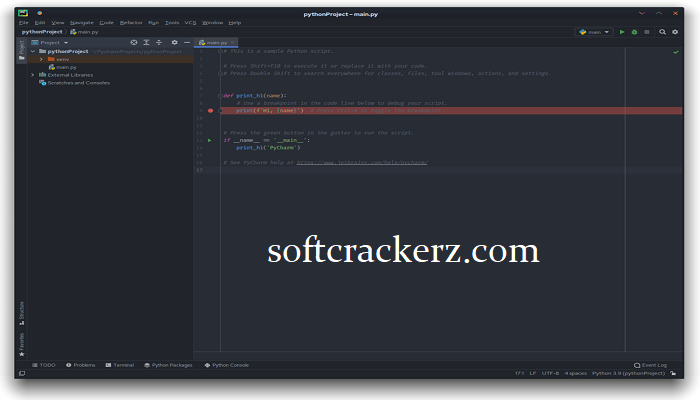The image size is (700, 400).
Task: Open Python 3.9 interpreter selector
Action: click(x=628, y=373)
